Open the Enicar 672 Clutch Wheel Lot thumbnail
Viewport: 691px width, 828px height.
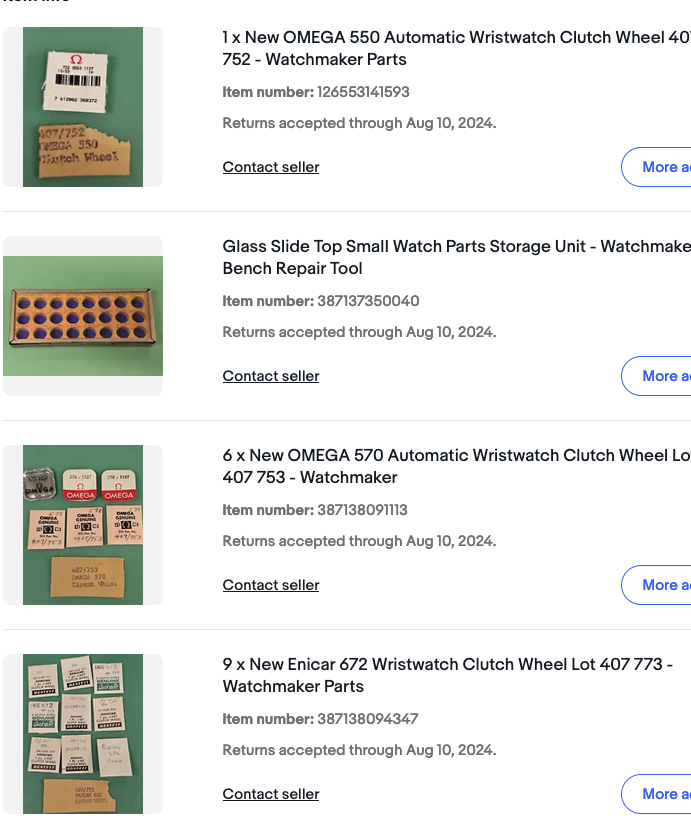coord(83,734)
